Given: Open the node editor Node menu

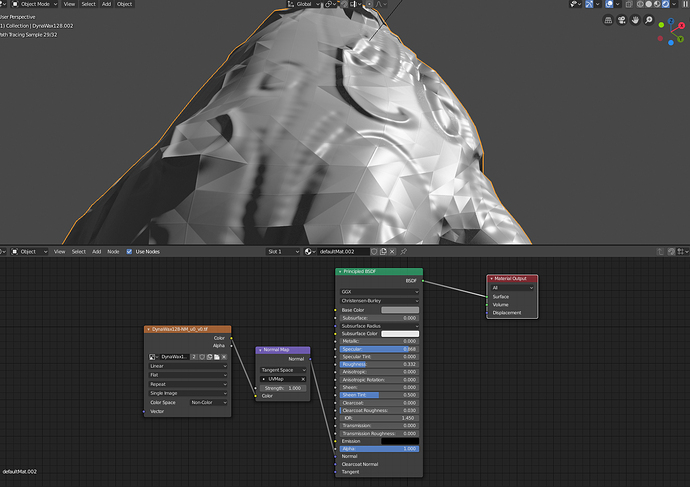Looking at the screenshot, I should tap(114, 252).
